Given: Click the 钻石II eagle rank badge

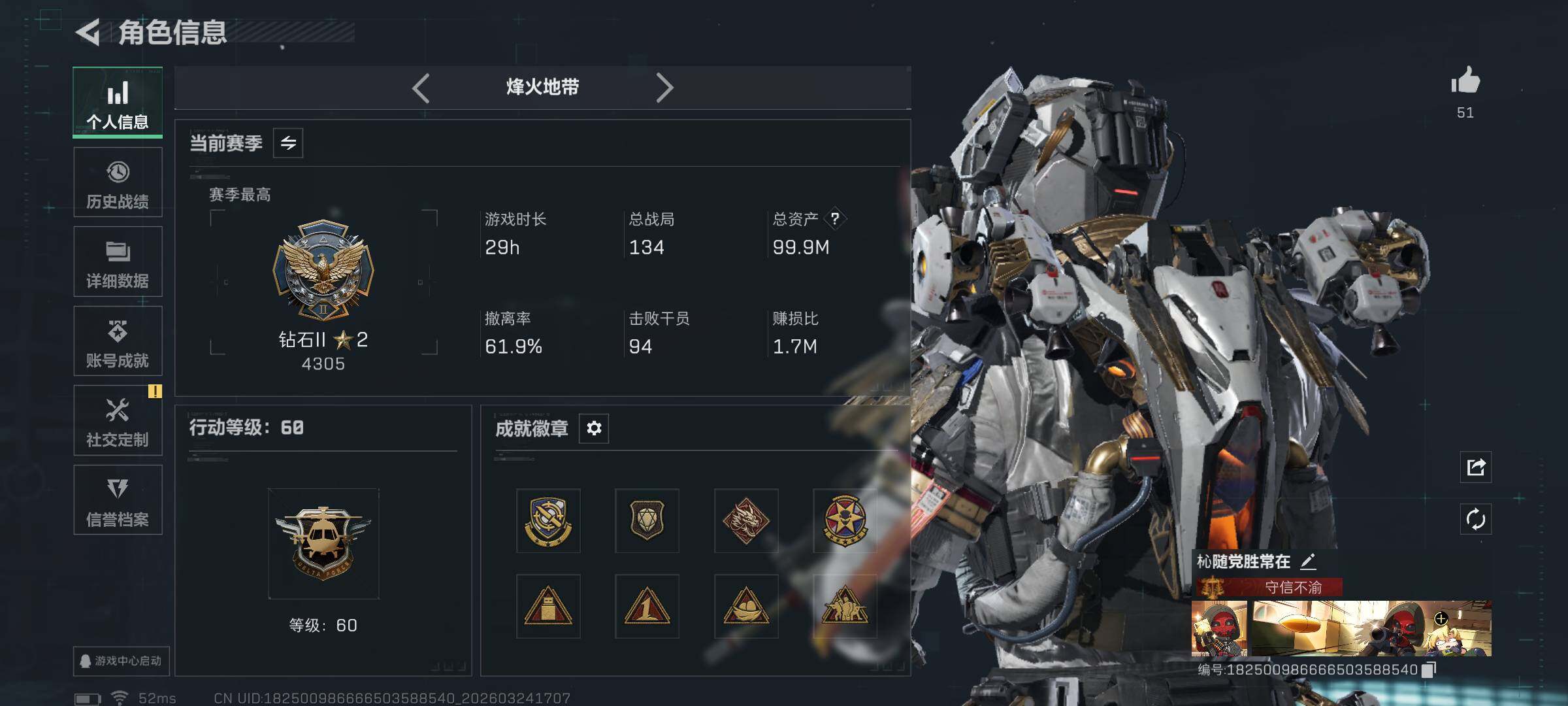Looking at the screenshot, I should click(x=323, y=269).
